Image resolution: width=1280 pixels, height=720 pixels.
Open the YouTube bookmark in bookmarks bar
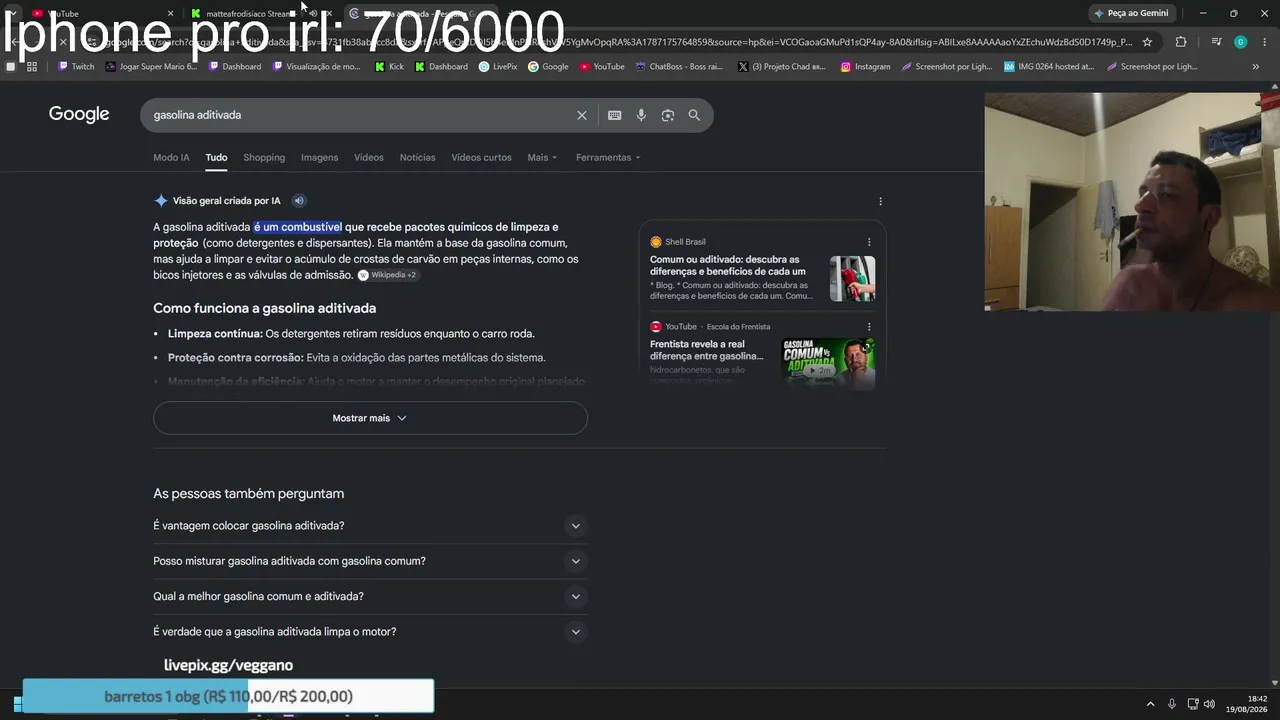coord(602,67)
